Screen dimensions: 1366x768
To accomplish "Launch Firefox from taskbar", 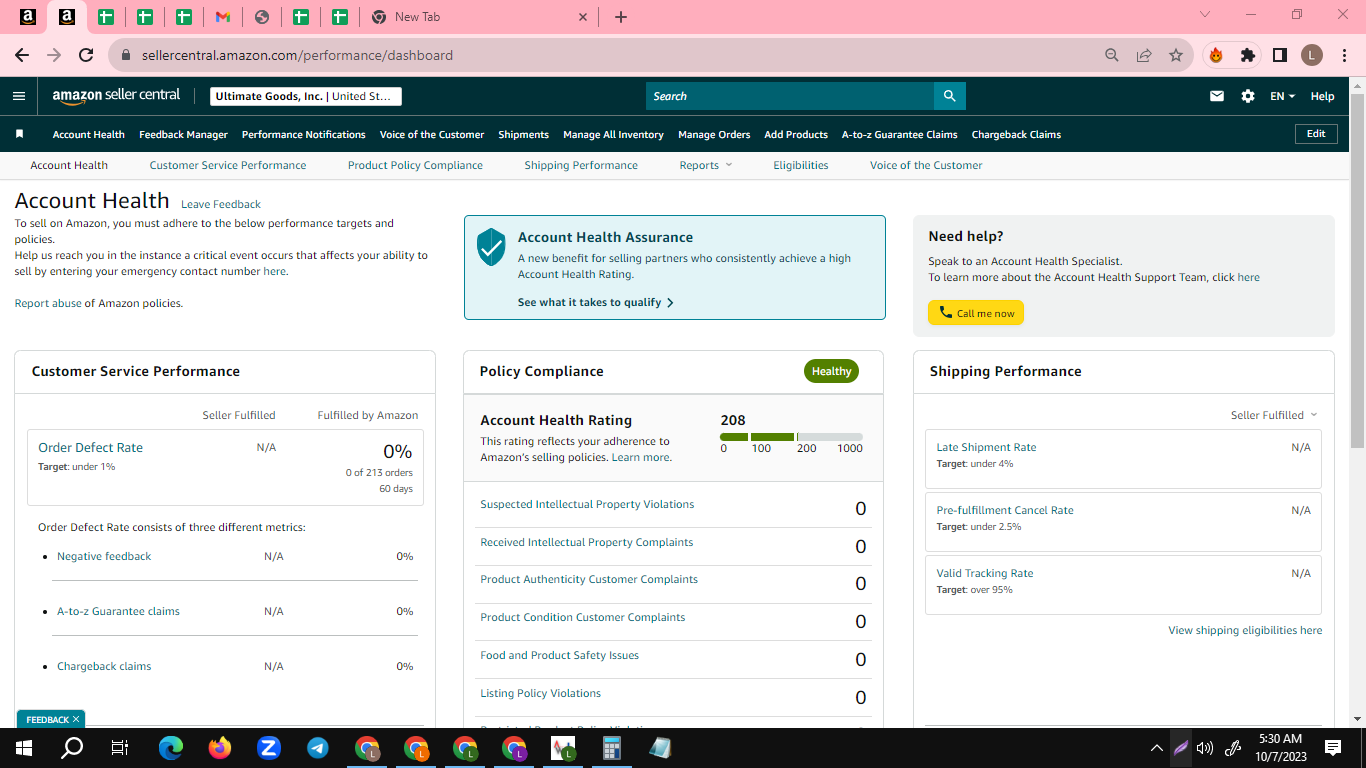I will click(x=220, y=747).
